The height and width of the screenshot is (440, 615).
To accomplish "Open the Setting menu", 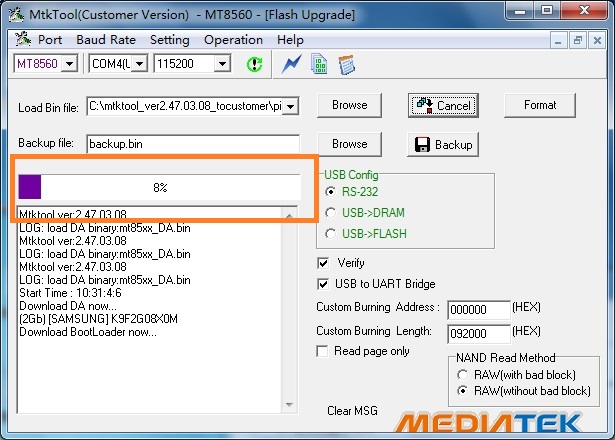I will point(169,40).
